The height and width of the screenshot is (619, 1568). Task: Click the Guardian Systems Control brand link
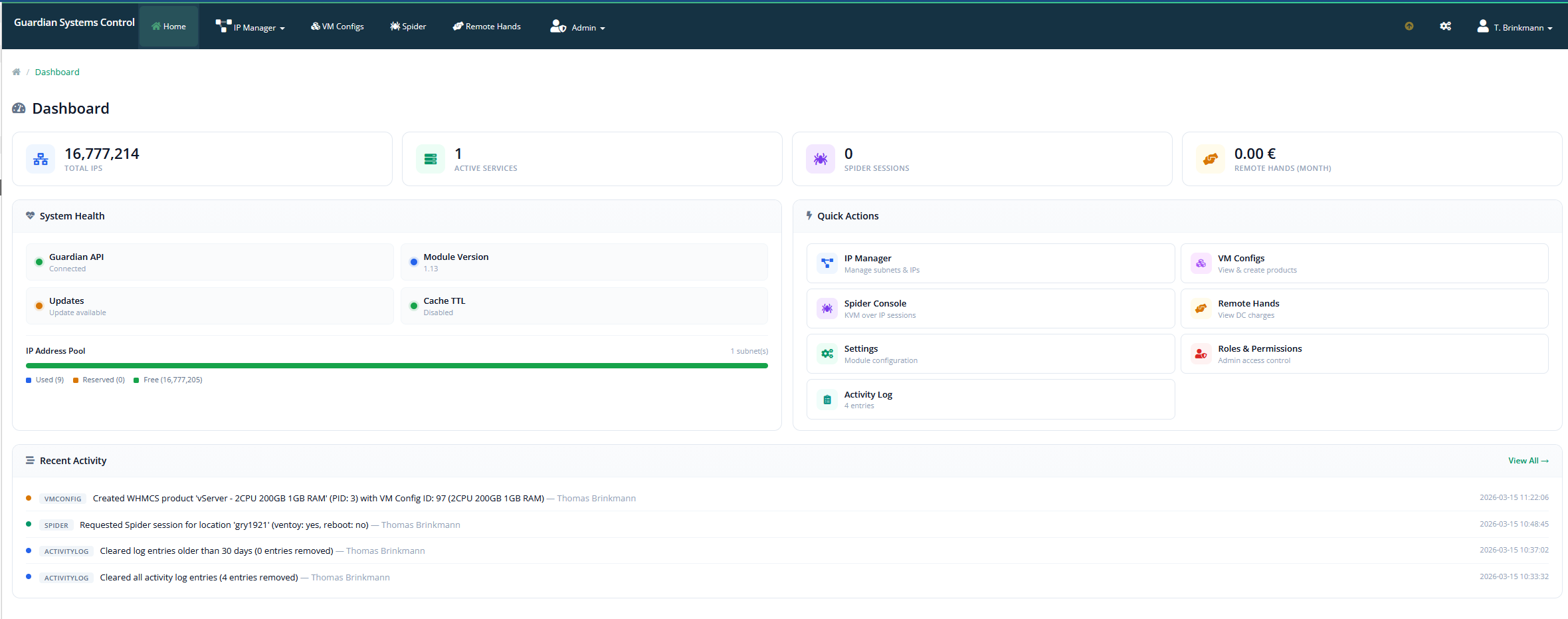[x=74, y=23]
